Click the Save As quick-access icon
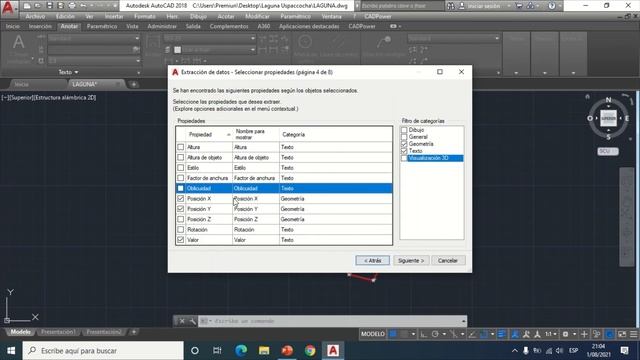The width and height of the screenshot is (640, 360). pos(60,6)
